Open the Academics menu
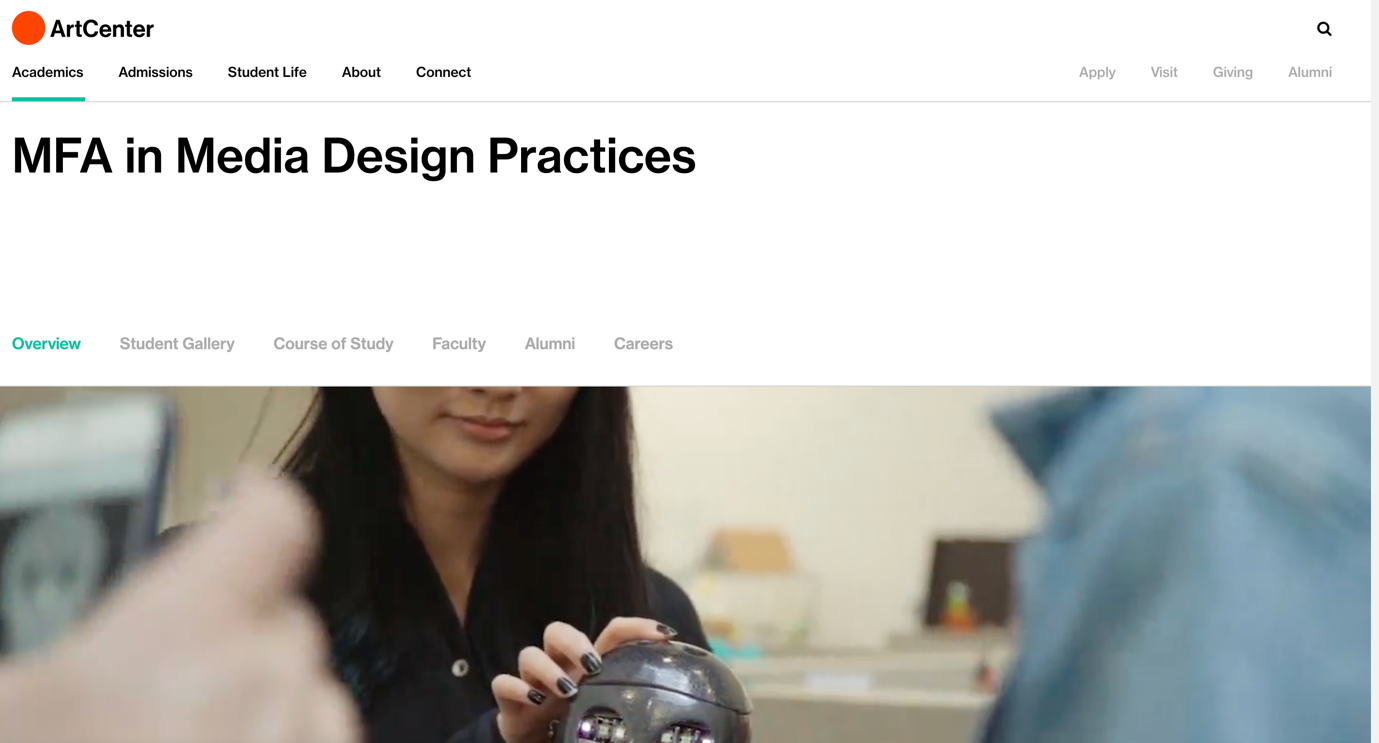This screenshot has width=1379, height=743. pos(48,72)
